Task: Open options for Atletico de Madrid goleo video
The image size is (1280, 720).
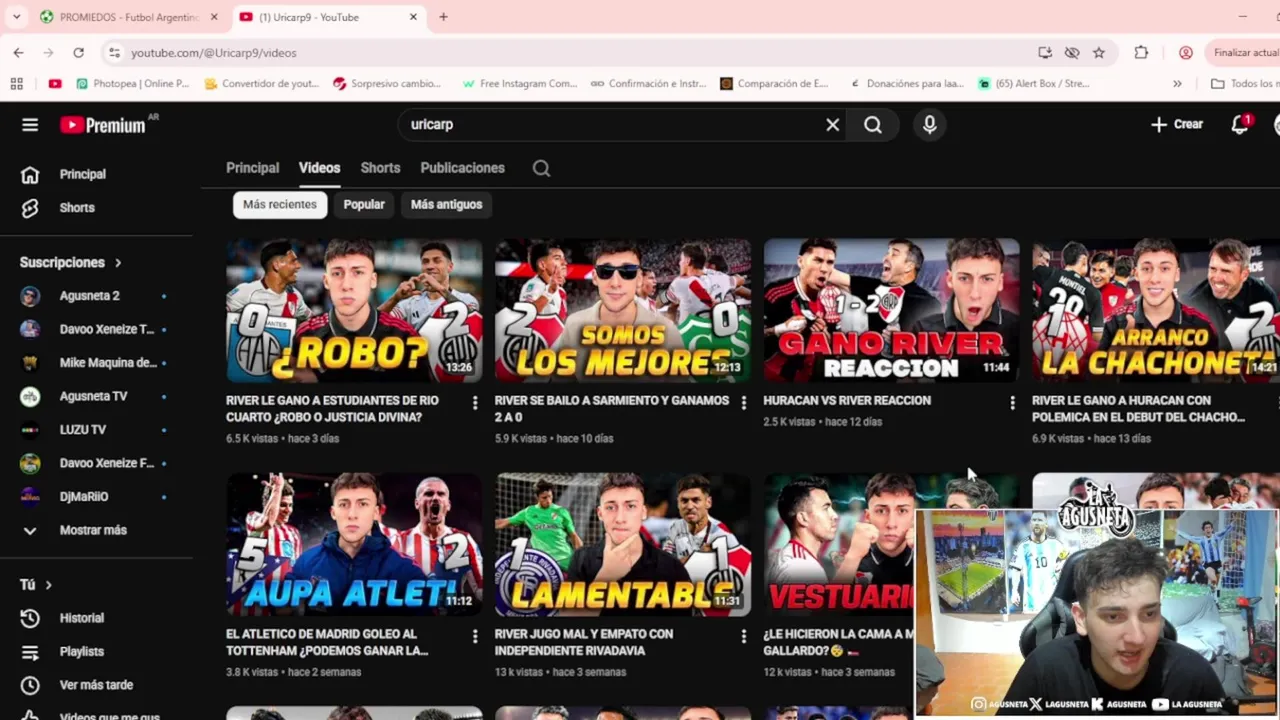Action: (475, 636)
